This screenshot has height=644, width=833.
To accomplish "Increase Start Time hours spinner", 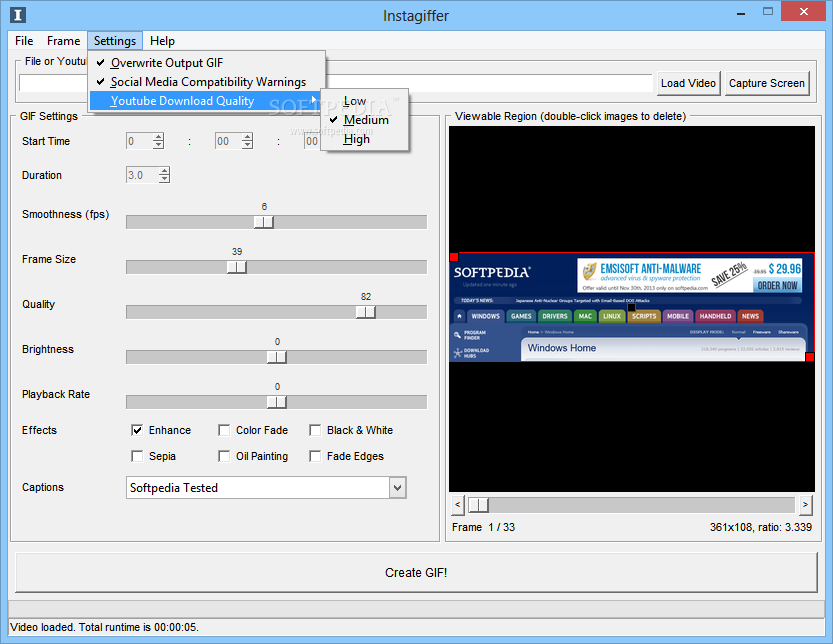I will click(x=158, y=137).
